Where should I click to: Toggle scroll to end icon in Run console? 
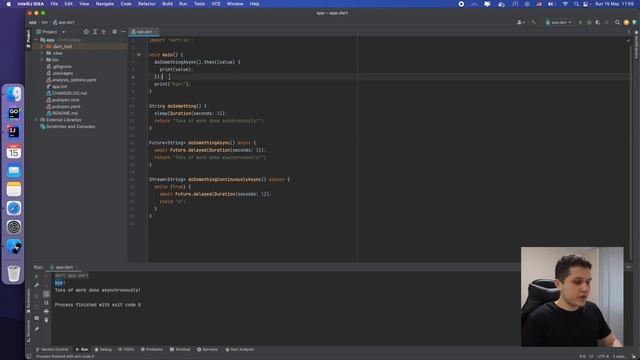pos(46,302)
